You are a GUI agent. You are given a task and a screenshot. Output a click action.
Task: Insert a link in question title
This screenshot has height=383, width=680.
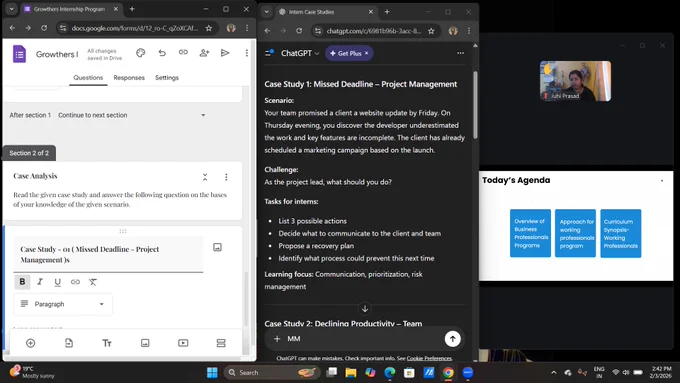tap(75, 282)
